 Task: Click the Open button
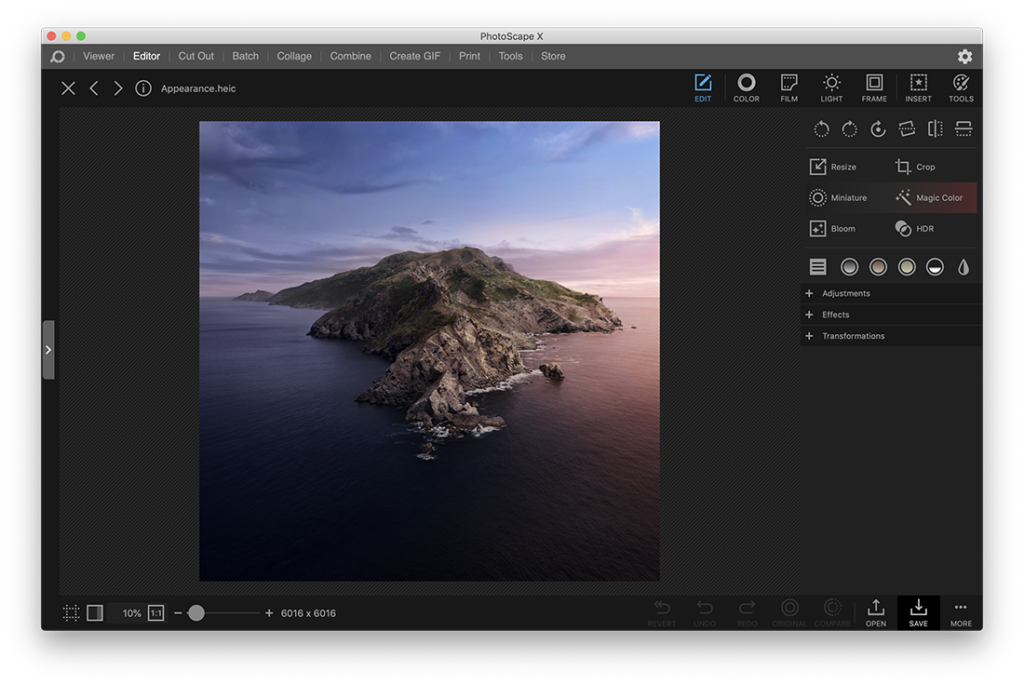coord(875,613)
